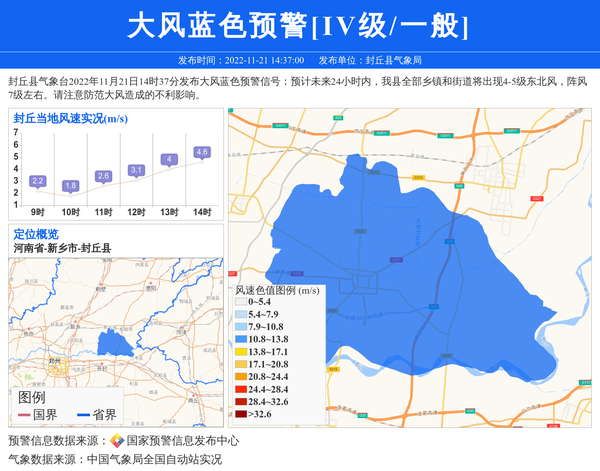Click the 4 wind speed label at 13时
Image resolution: width=600 pixels, height=471 pixels.
pos(170,159)
